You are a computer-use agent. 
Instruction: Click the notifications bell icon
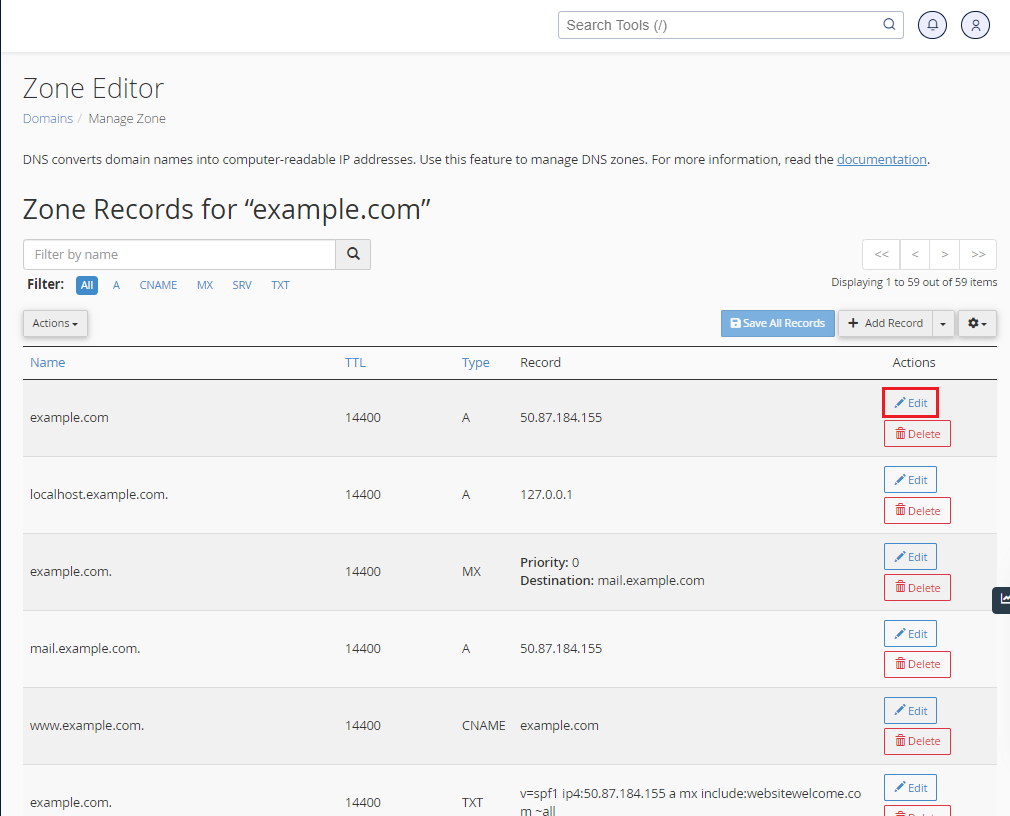(x=932, y=25)
